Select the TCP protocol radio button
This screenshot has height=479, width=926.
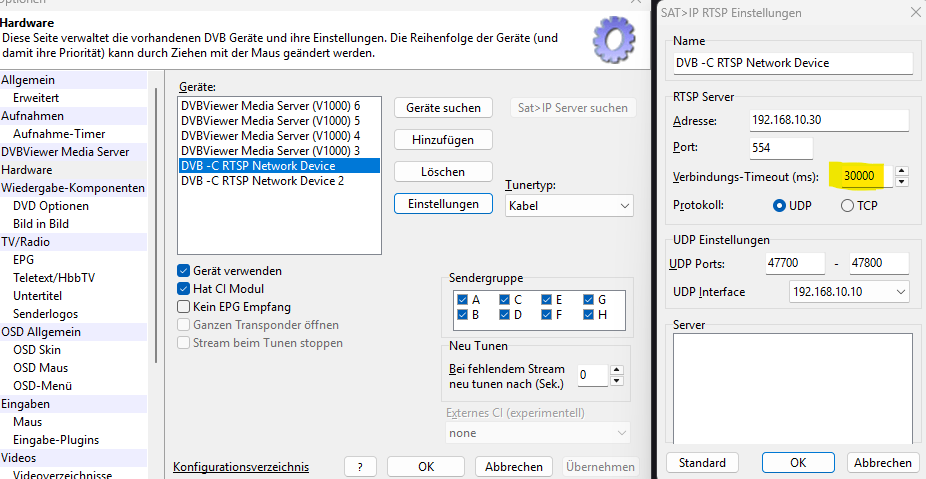[x=847, y=206]
